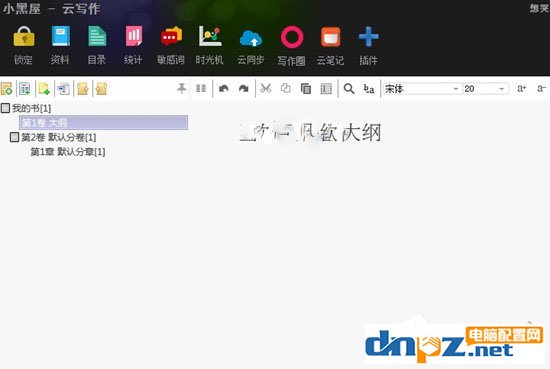Increase font size with a+ button
Viewport: 550px width, 369px height.
521,88
